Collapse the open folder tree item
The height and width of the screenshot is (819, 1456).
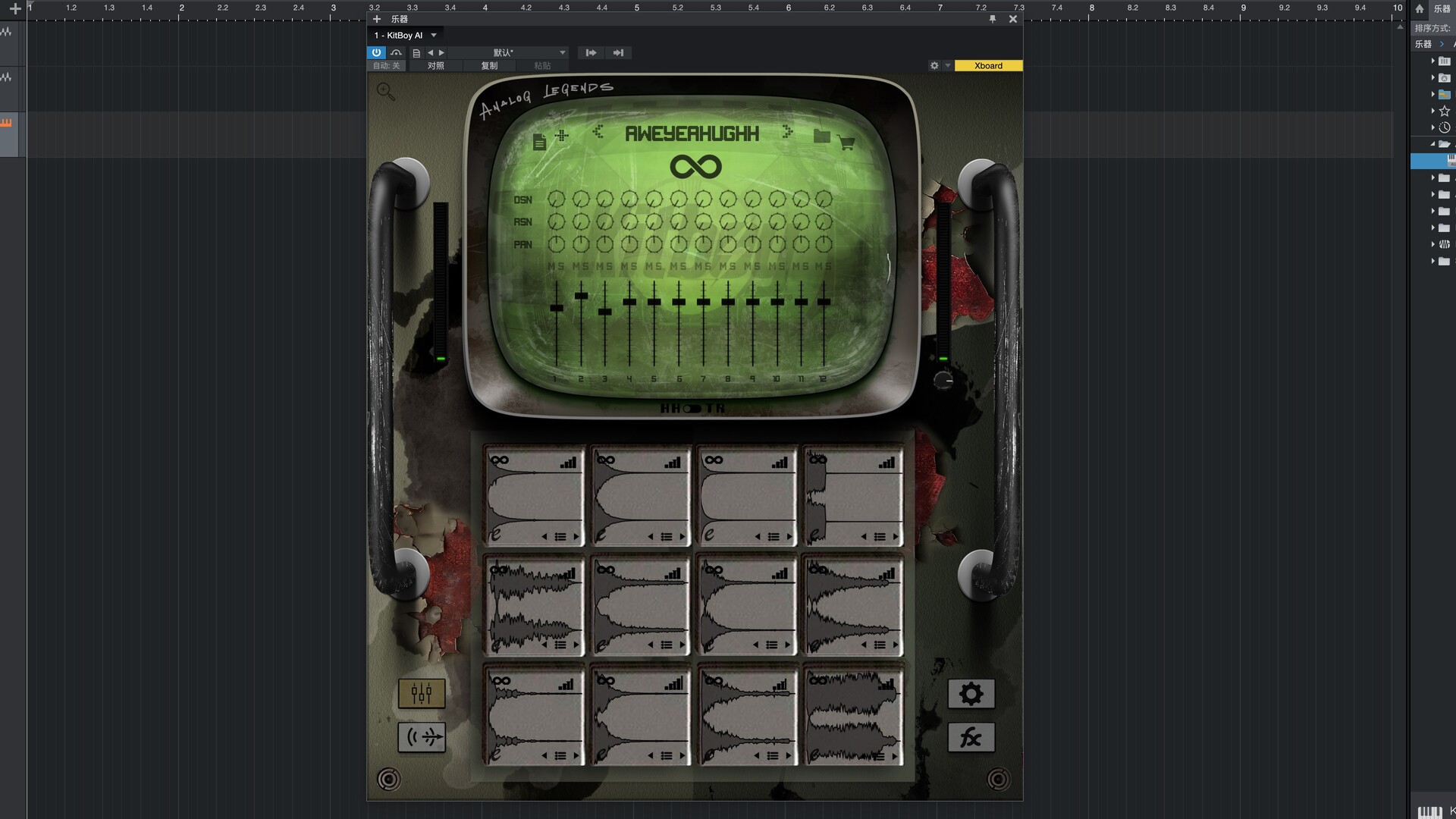point(1433,144)
